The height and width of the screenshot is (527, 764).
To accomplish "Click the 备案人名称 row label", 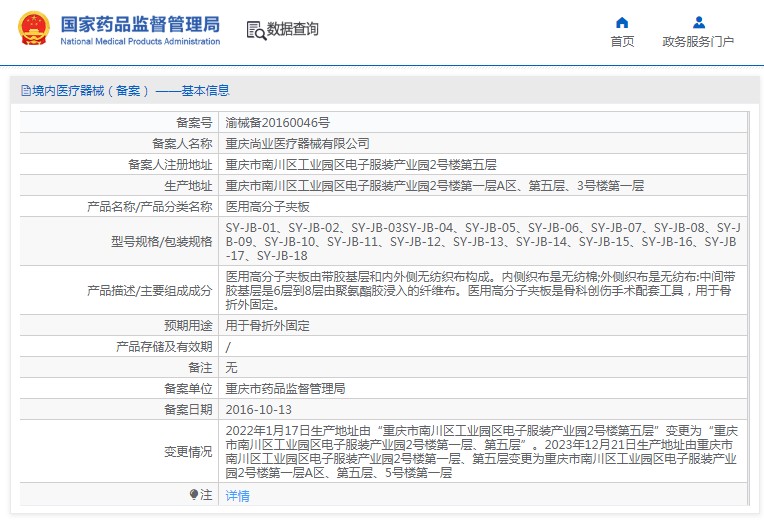I will pyautogui.click(x=182, y=144).
